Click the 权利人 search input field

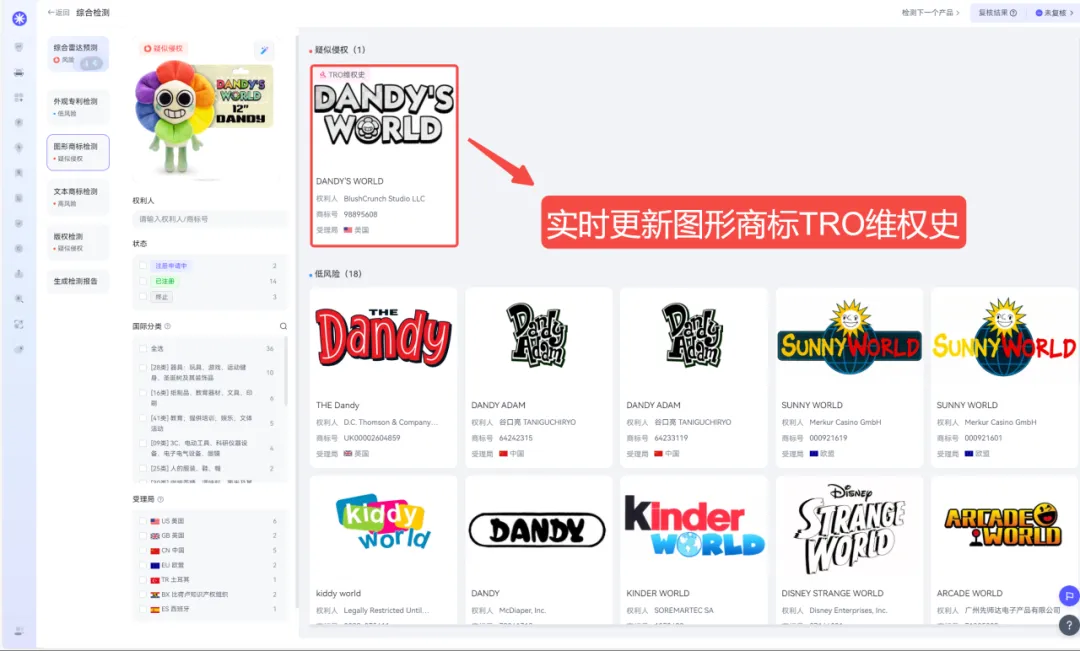point(210,219)
